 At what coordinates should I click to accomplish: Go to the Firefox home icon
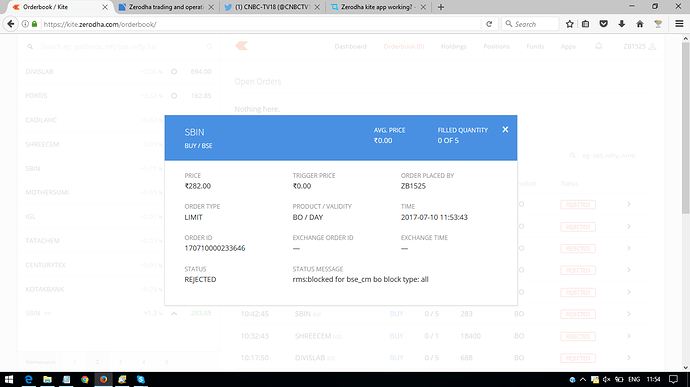(640, 24)
